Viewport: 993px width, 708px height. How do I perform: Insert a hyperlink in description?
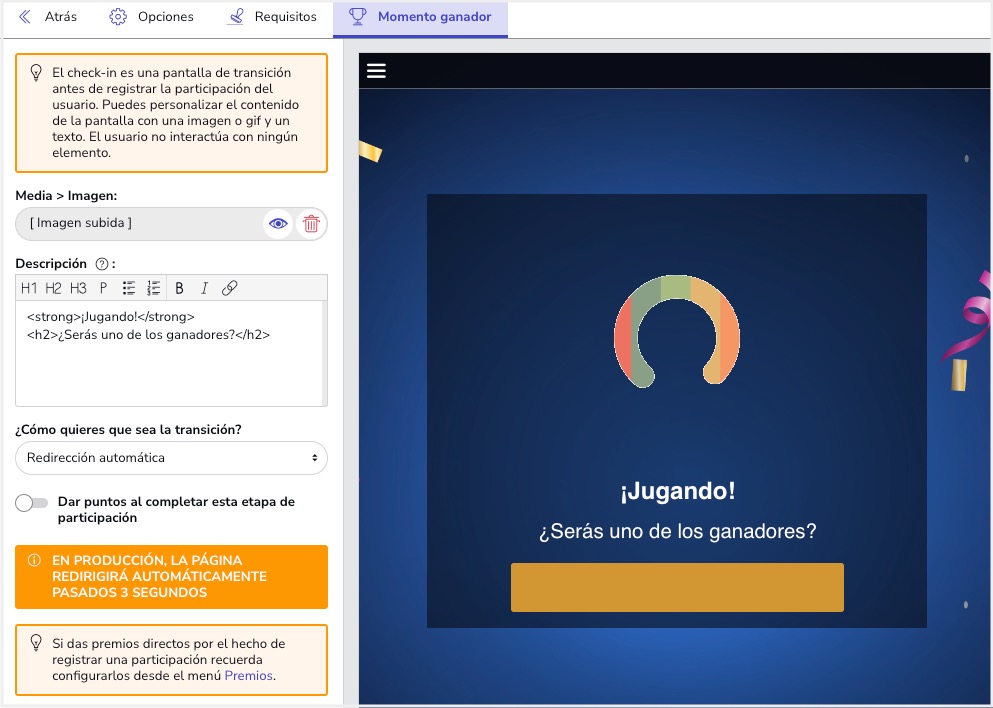229,288
